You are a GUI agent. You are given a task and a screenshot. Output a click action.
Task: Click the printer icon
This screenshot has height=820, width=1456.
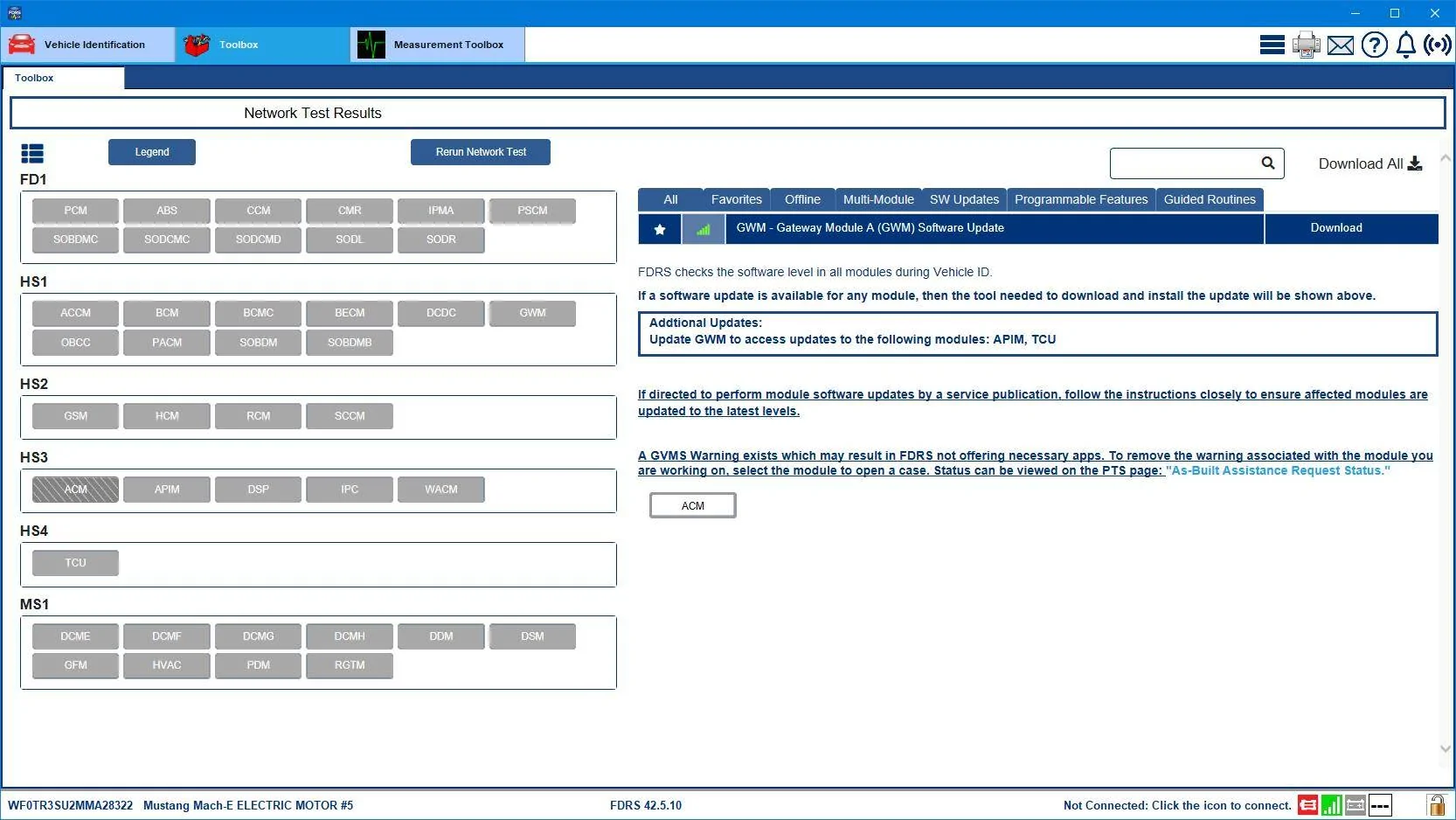1307,45
